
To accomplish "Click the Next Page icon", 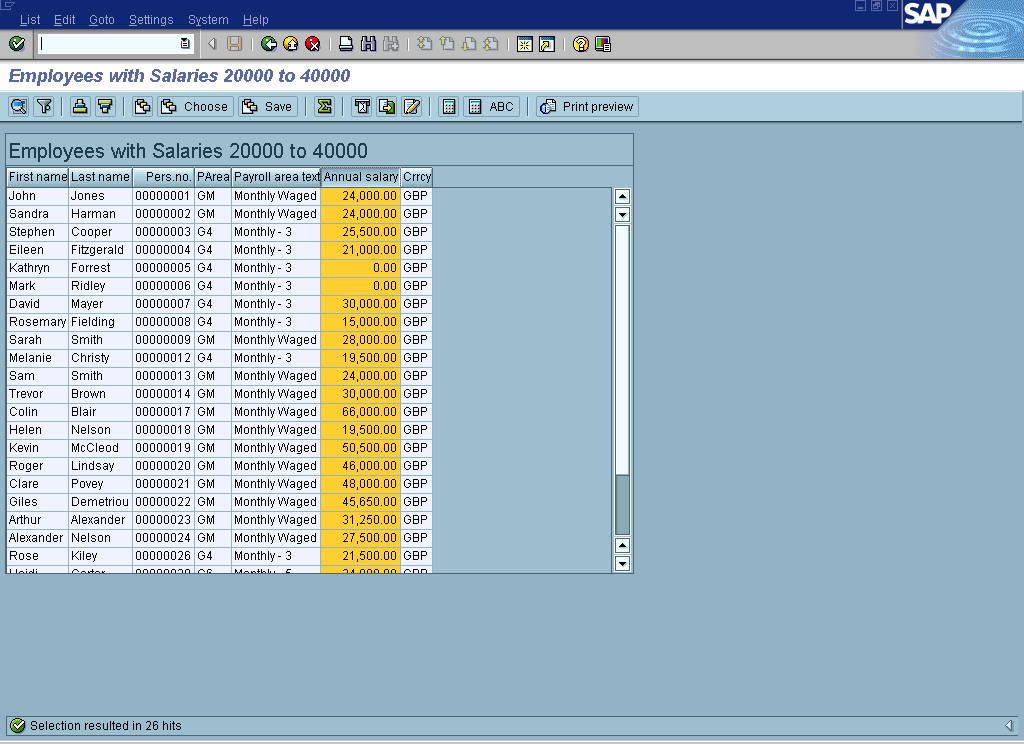I will point(469,44).
